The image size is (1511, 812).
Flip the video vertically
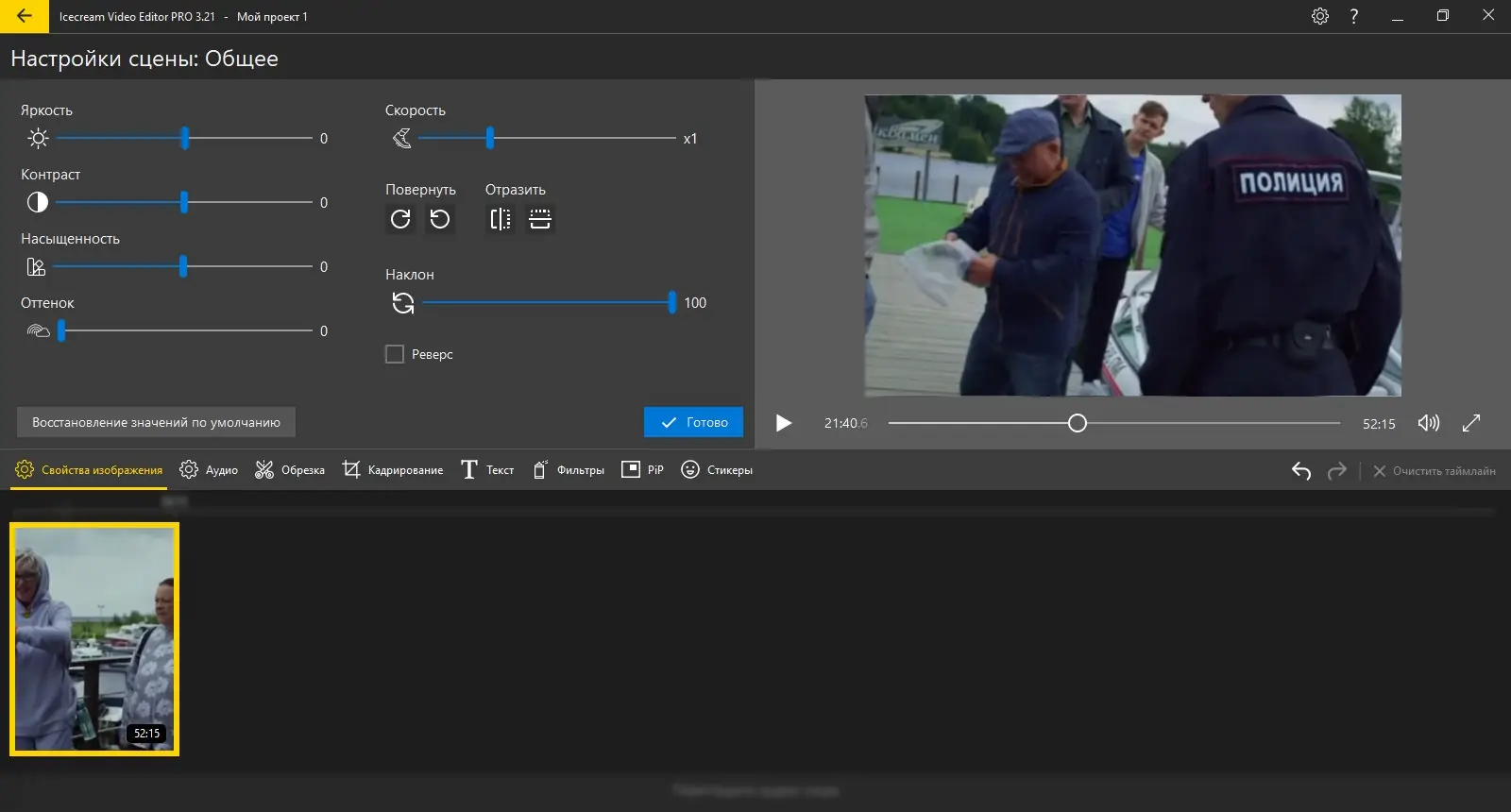540,219
